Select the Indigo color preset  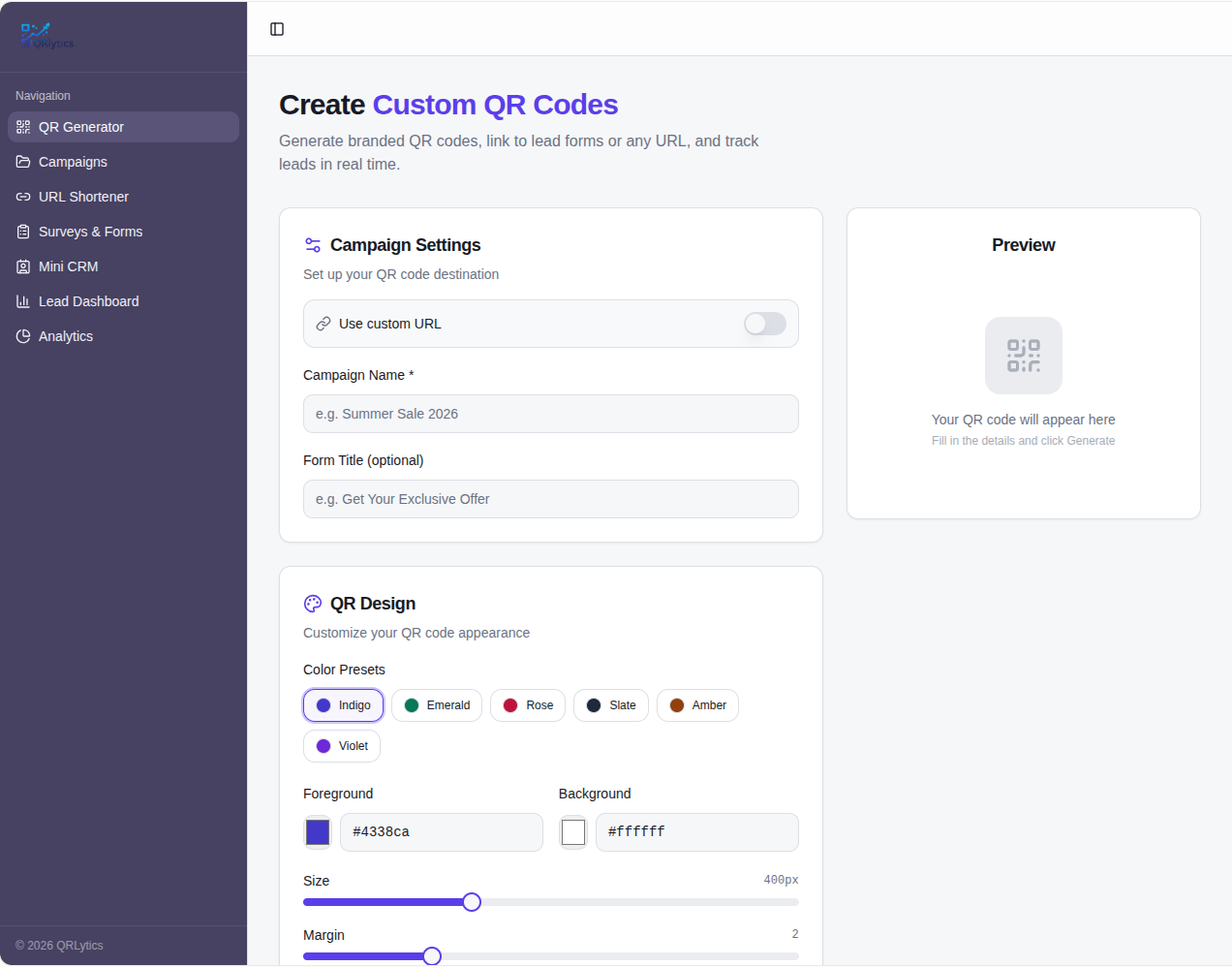point(344,705)
